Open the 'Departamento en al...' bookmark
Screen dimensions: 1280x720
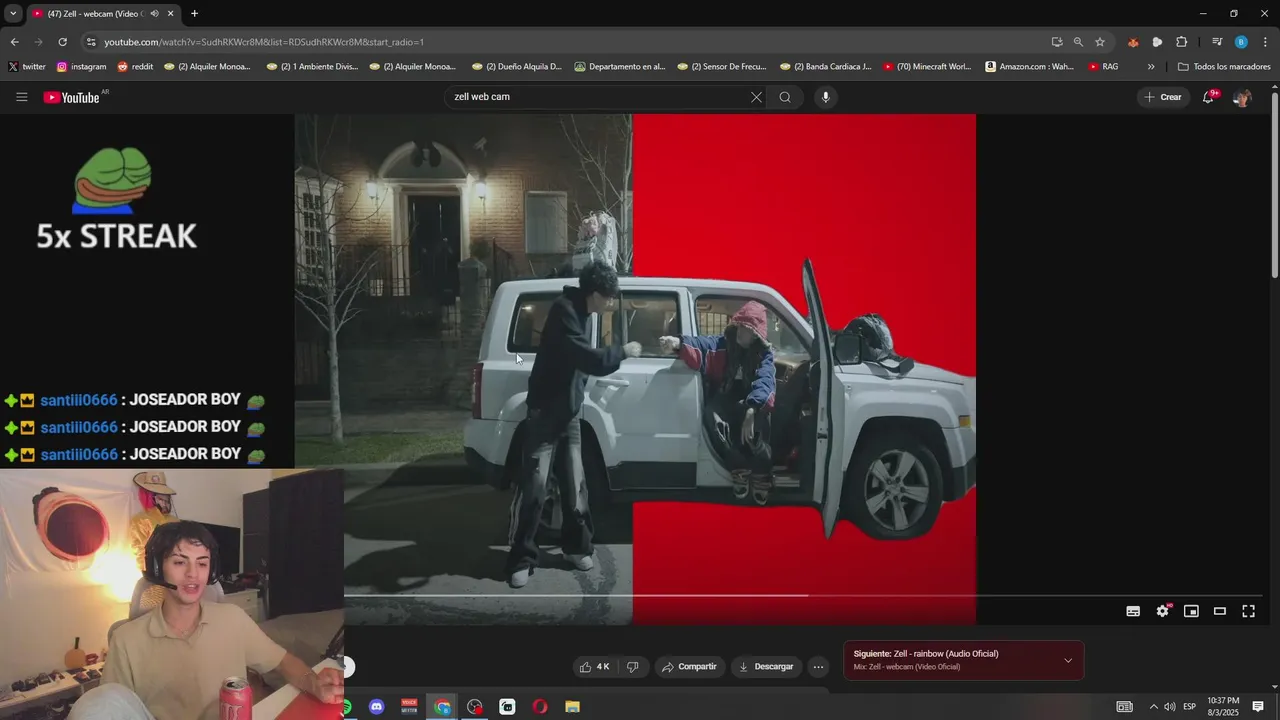coord(620,67)
